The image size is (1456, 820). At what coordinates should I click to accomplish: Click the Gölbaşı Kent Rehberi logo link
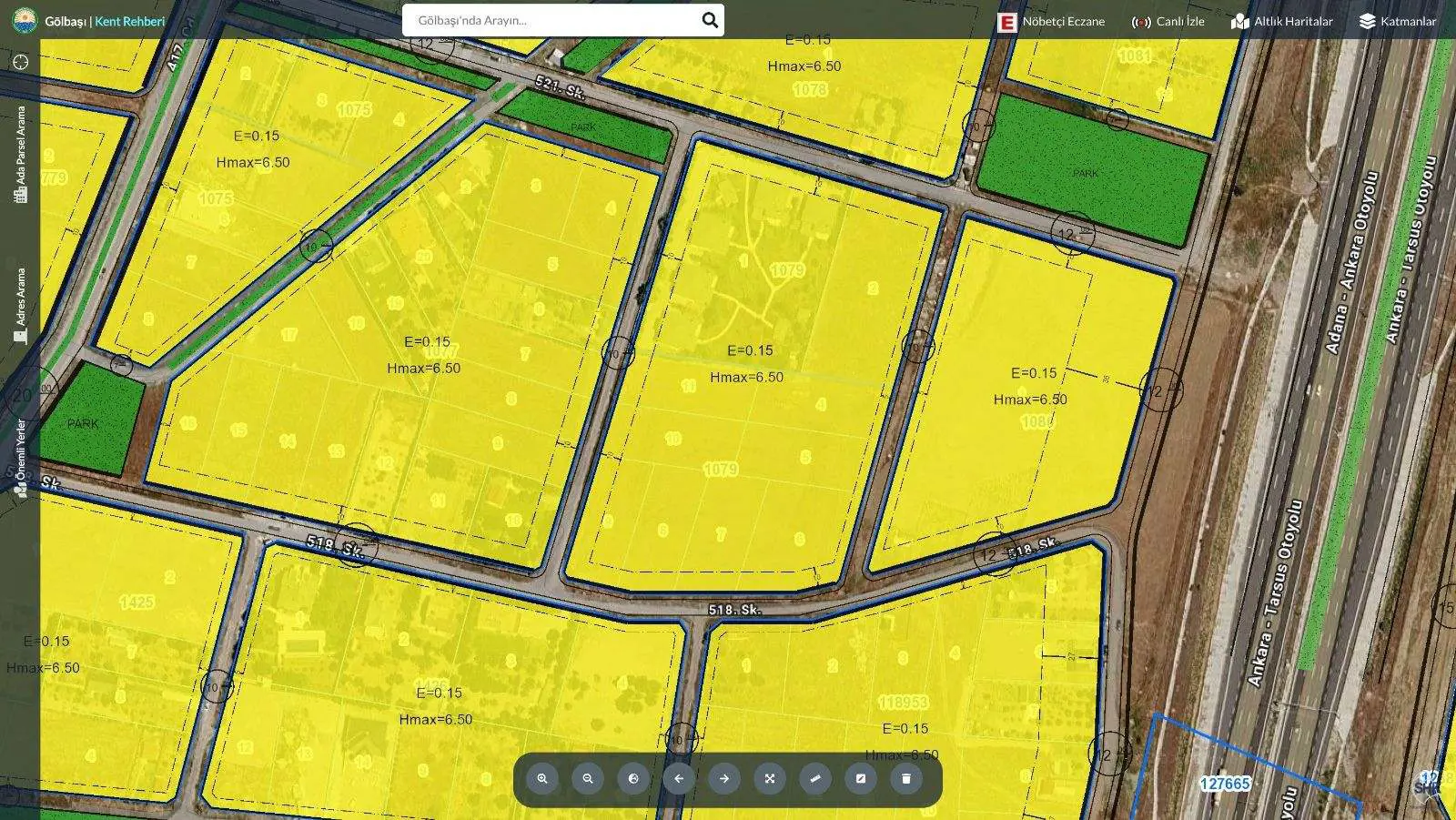coord(89,21)
